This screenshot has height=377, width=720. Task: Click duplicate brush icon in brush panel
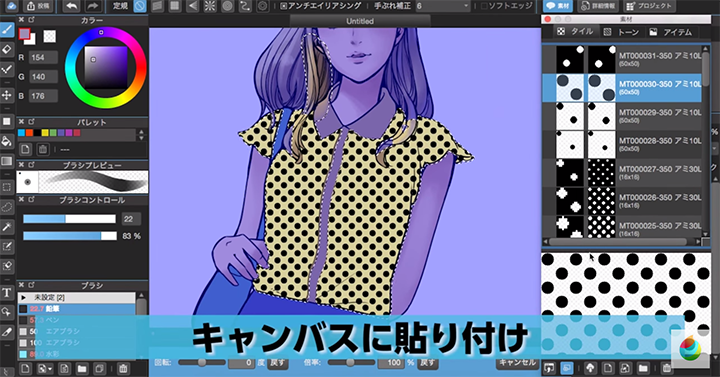click(x=99, y=369)
